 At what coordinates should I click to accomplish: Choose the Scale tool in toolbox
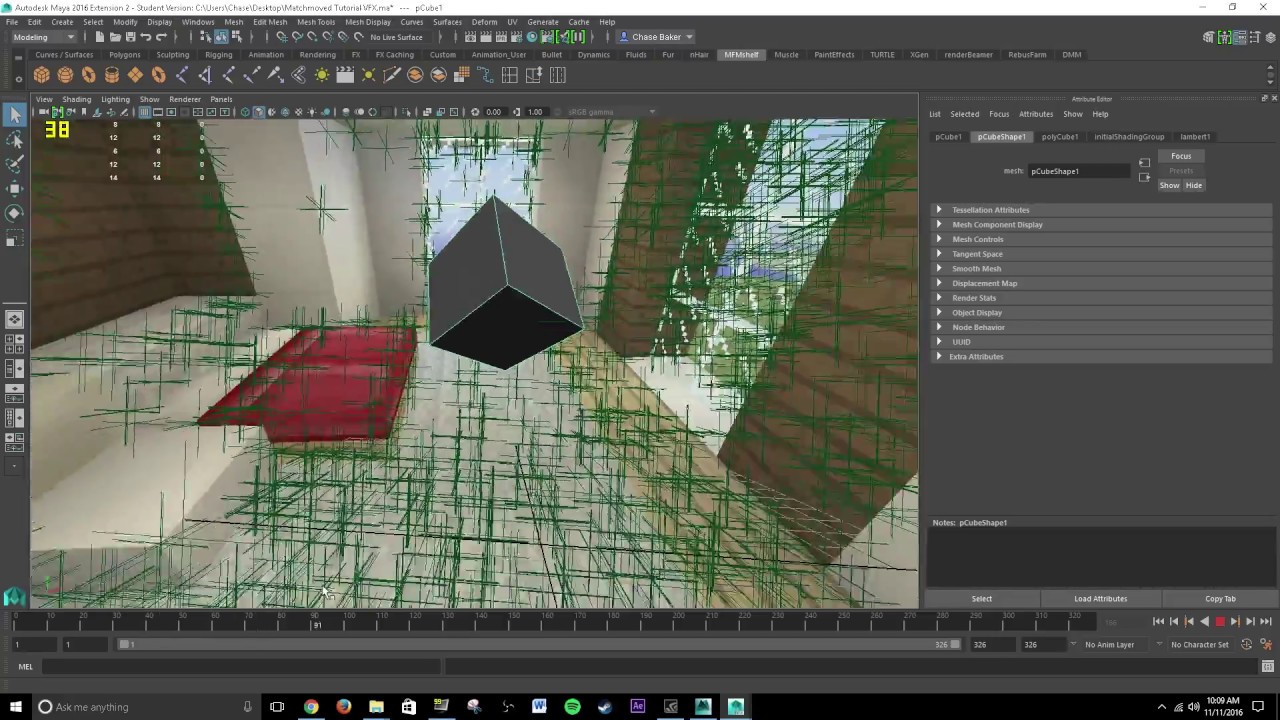(14, 238)
